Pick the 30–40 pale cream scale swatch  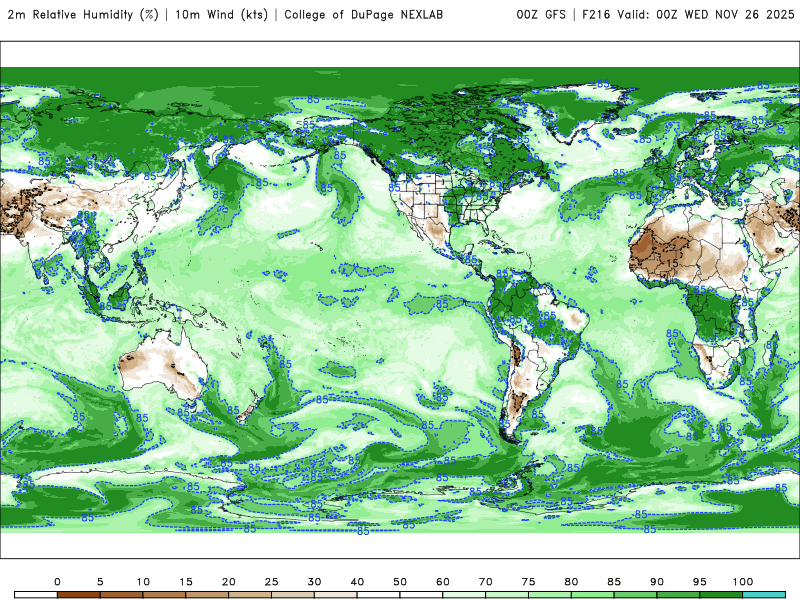pos(336,595)
